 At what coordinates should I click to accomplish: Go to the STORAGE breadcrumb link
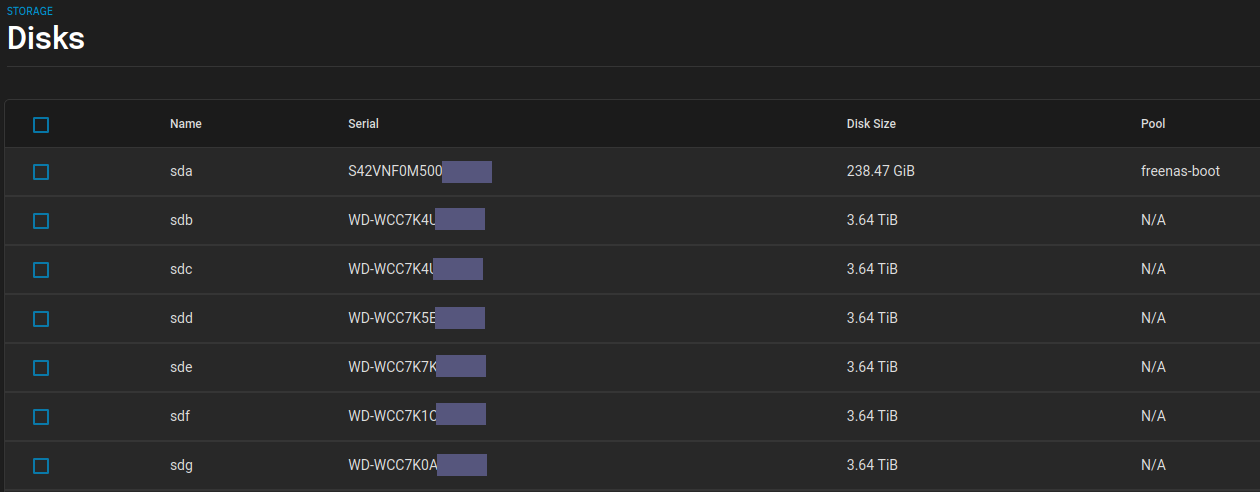point(31,11)
